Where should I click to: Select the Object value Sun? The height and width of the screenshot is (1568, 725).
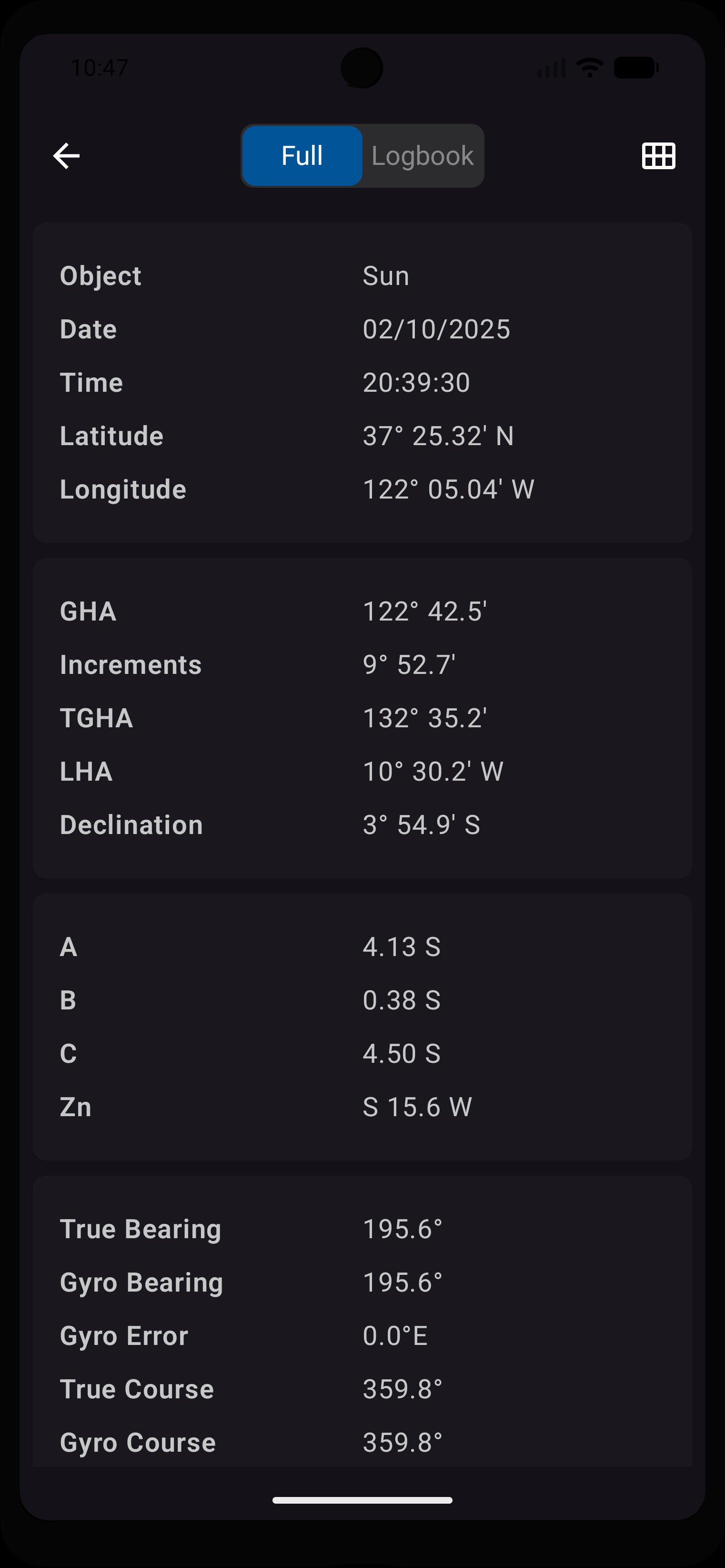point(386,276)
